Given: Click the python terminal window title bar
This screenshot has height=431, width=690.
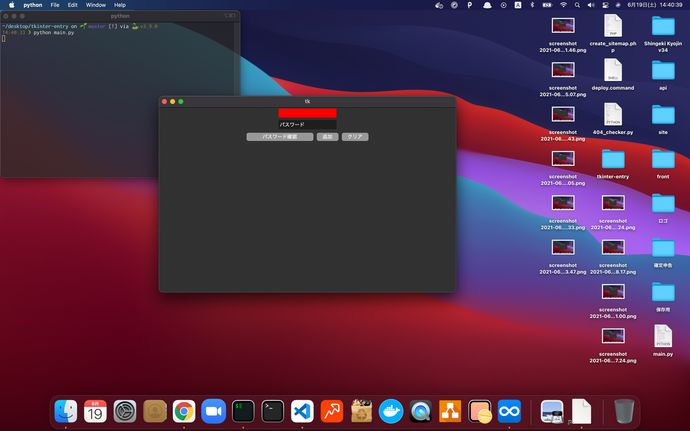Looking at the screenshot, I should click(x=120, y=16).
